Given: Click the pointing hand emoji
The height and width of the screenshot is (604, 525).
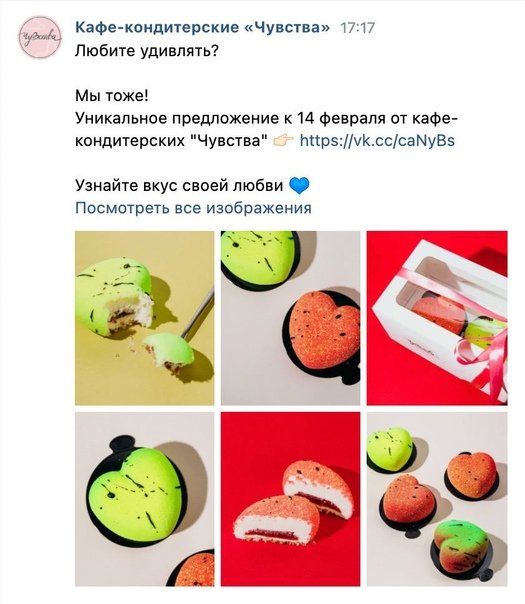Looking at the screenshot, I should (x=283, y=141).
